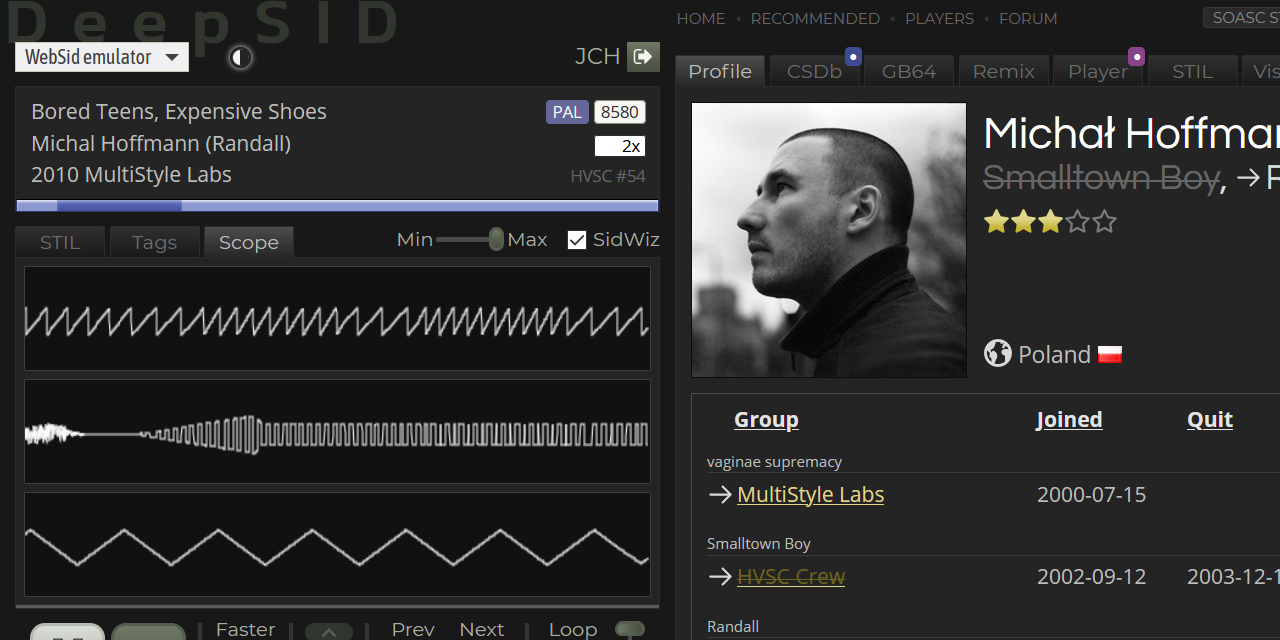Switch to the Remix tab
The width and height of the screenshot is (1280, 640).
pyautogui.click(x=1003, y=71)
